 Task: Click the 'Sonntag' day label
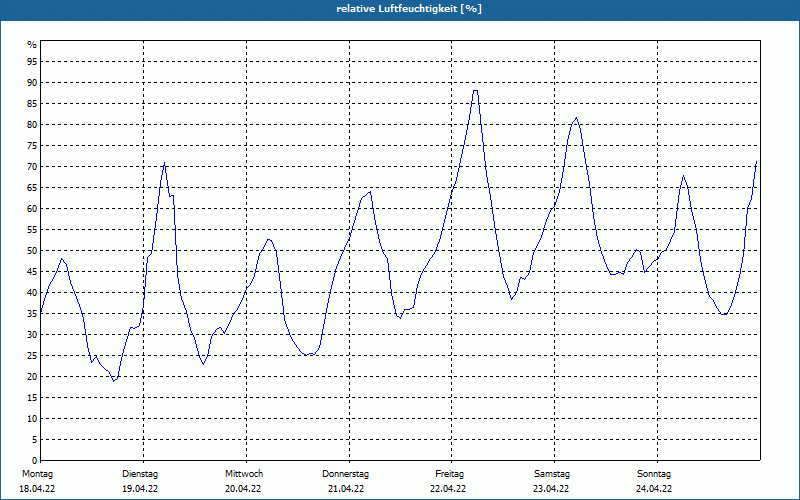point(654,474)
